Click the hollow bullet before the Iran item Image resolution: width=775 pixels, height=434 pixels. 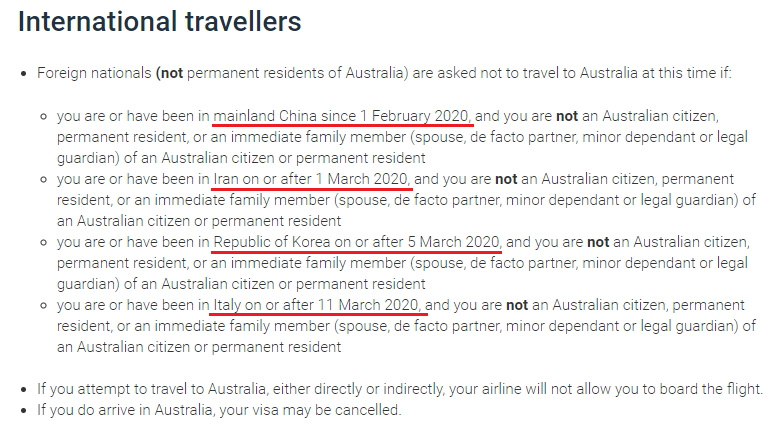(43, 180)
